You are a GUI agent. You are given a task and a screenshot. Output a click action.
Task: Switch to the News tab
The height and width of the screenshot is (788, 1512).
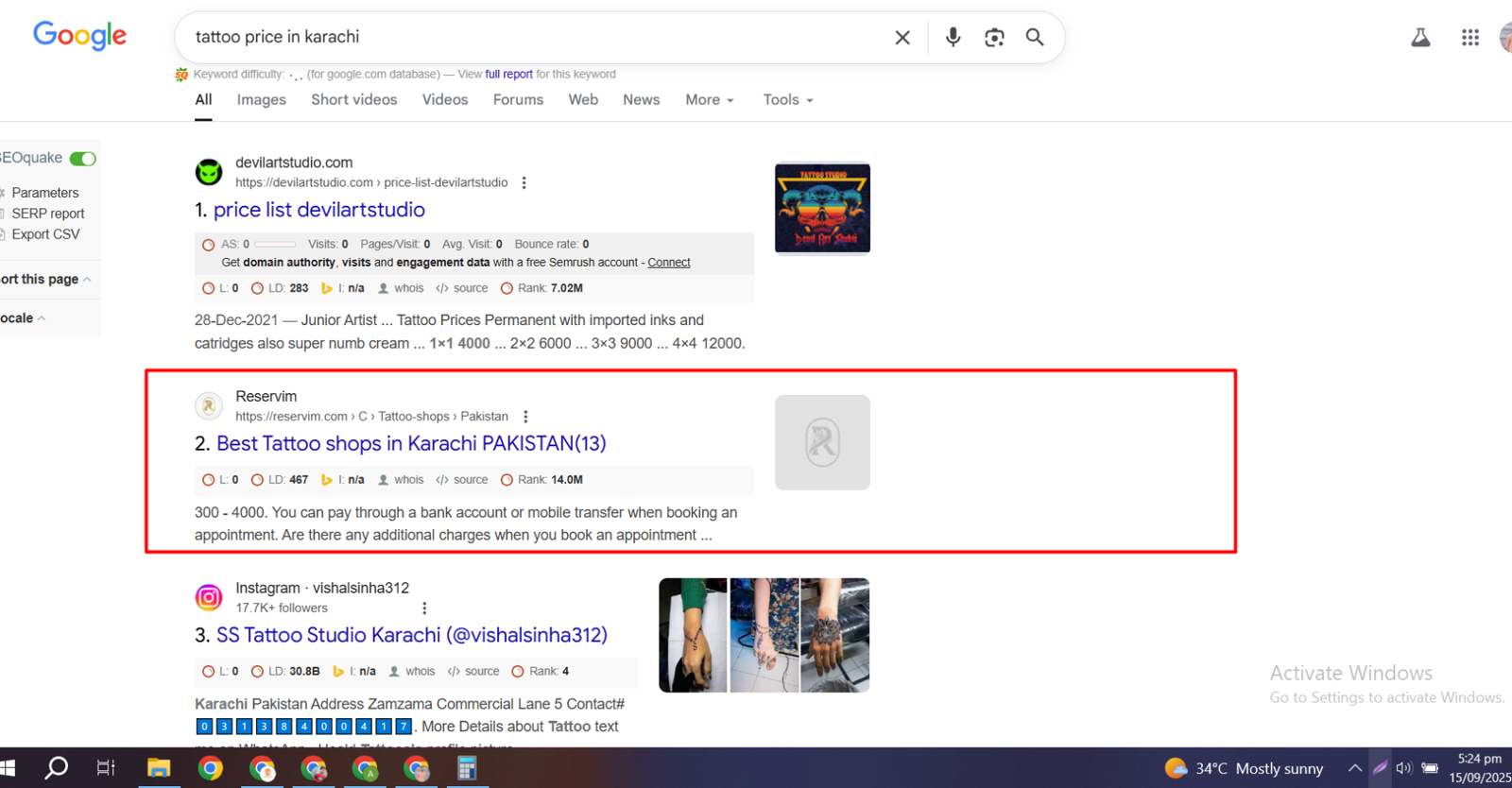coord(641,99)
